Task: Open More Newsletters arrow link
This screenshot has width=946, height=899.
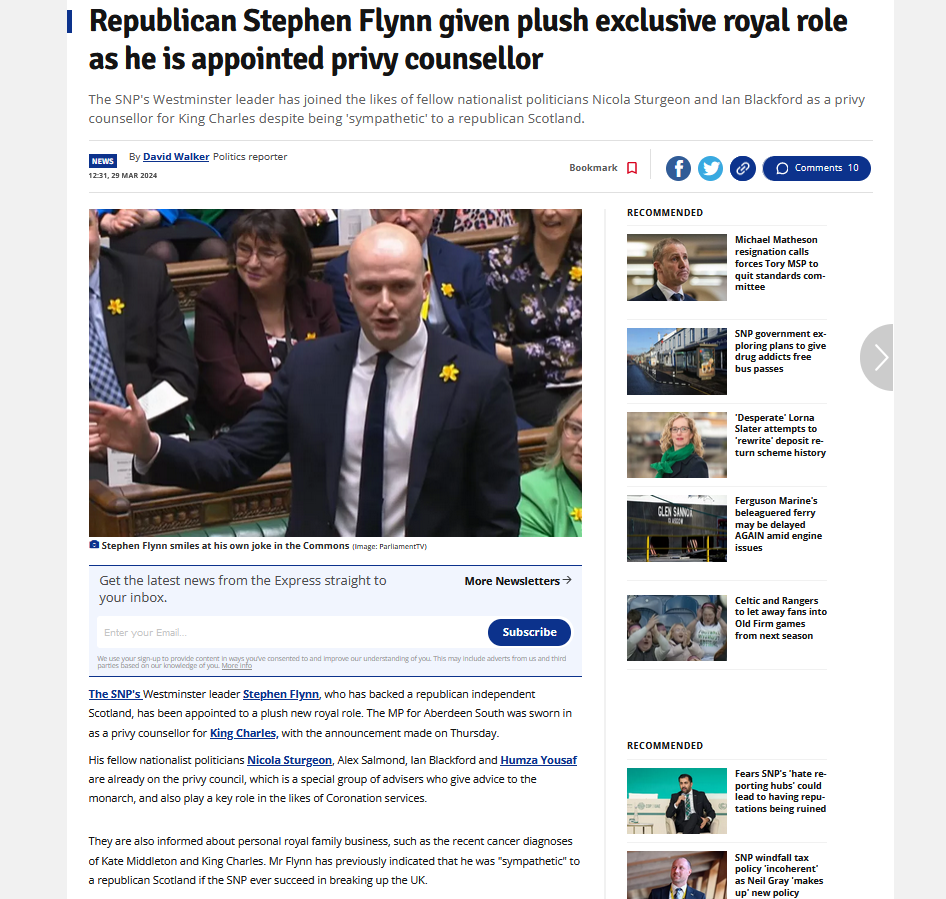Action: (x=518, y=581)
